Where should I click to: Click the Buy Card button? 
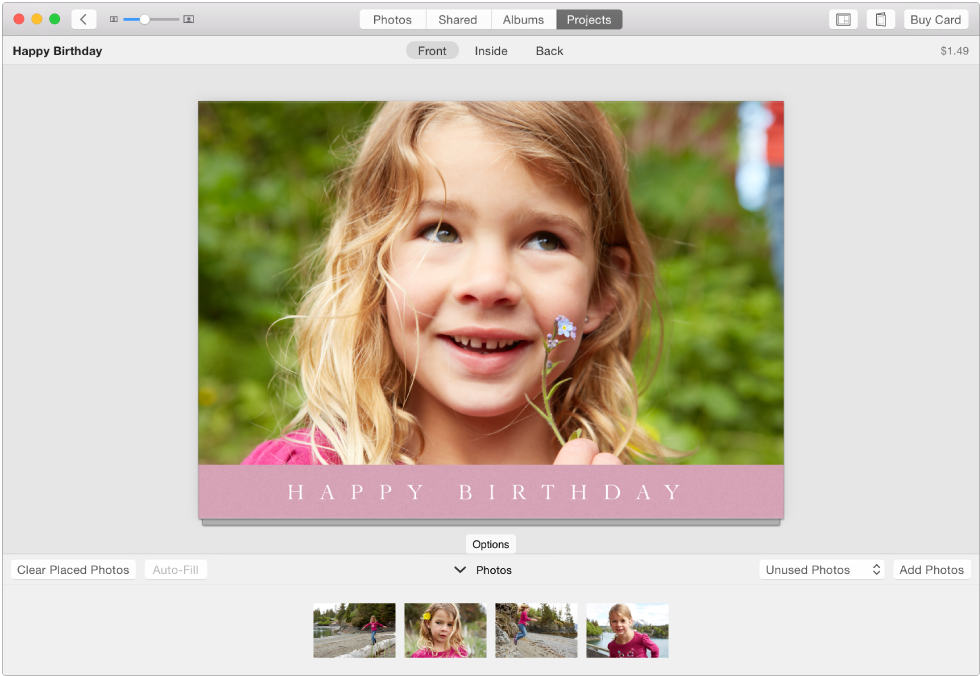(x=935, y=19)
